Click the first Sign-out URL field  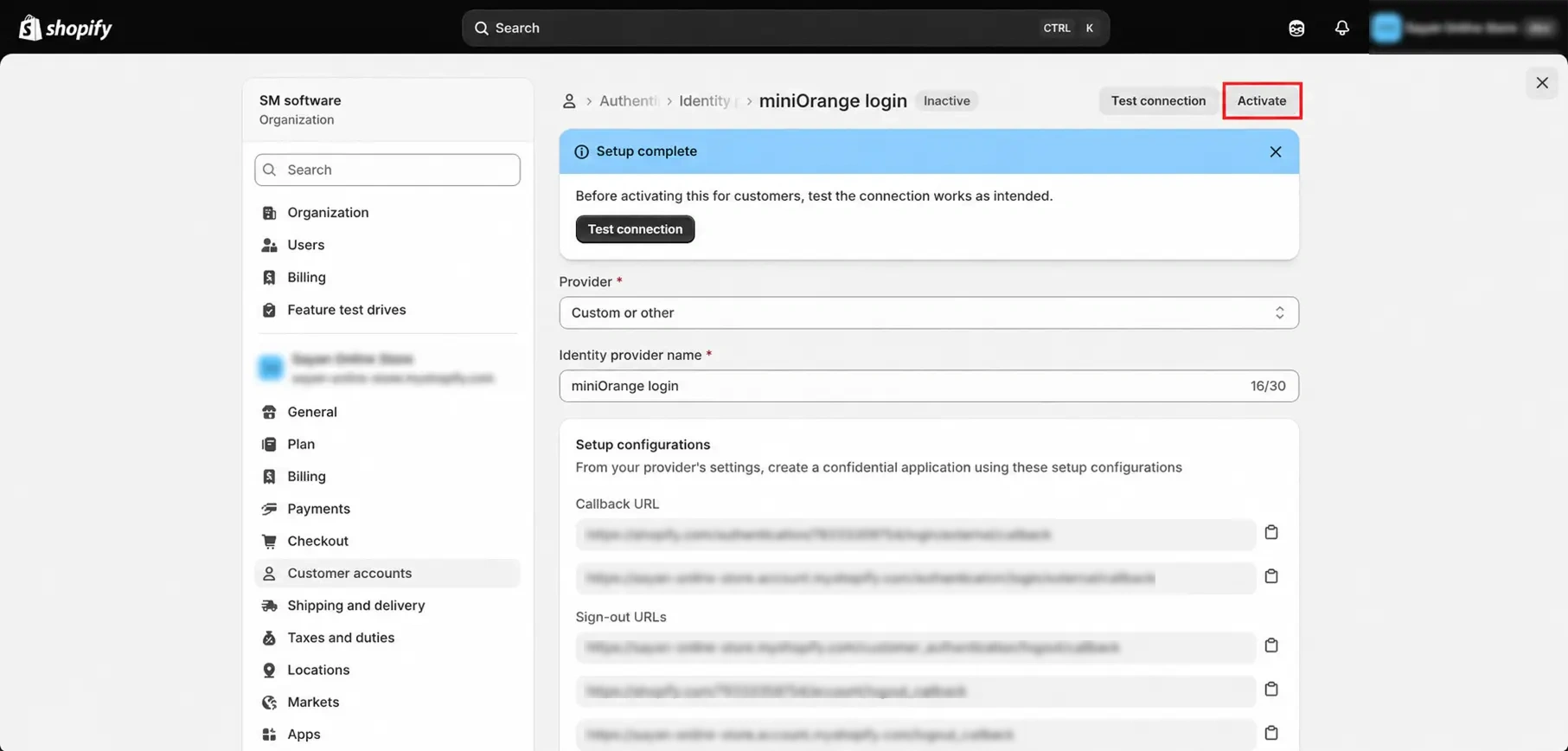pos(915,647)
